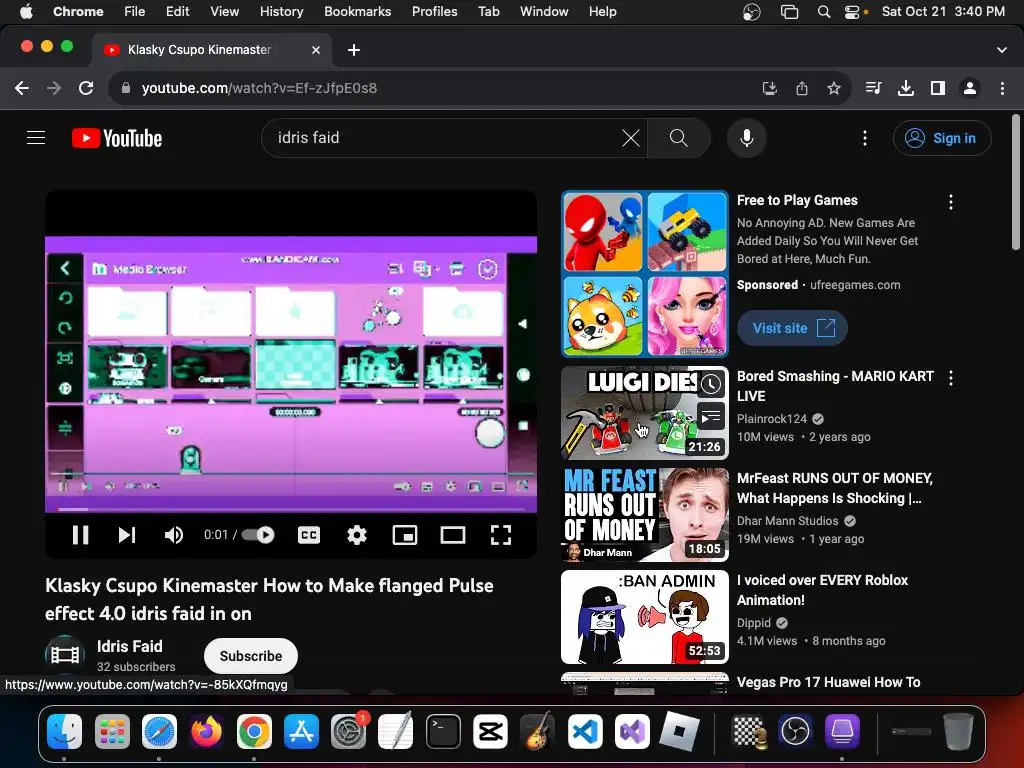Open Chrome downloads icon
This screenshot has width=1024, height=768.
pyautogui.click(x=906, y=88)
